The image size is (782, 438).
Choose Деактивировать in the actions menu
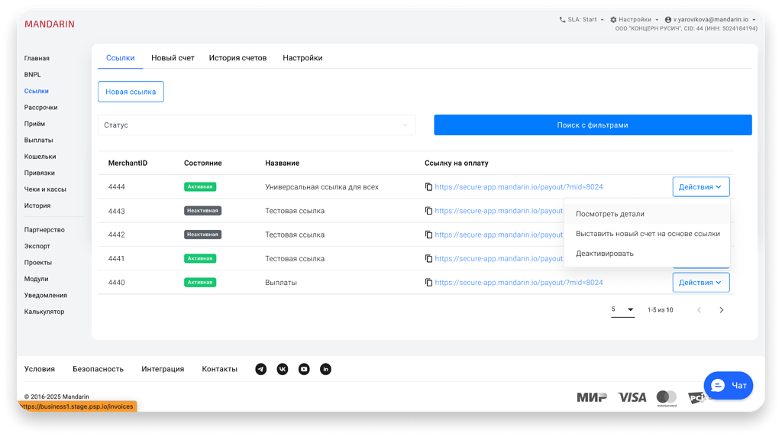coord(605,253)
